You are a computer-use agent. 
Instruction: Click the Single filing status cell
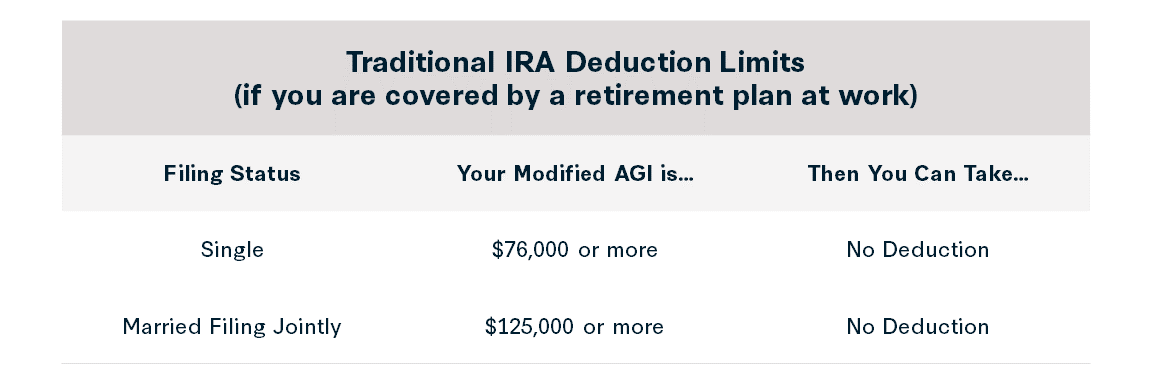232,250
